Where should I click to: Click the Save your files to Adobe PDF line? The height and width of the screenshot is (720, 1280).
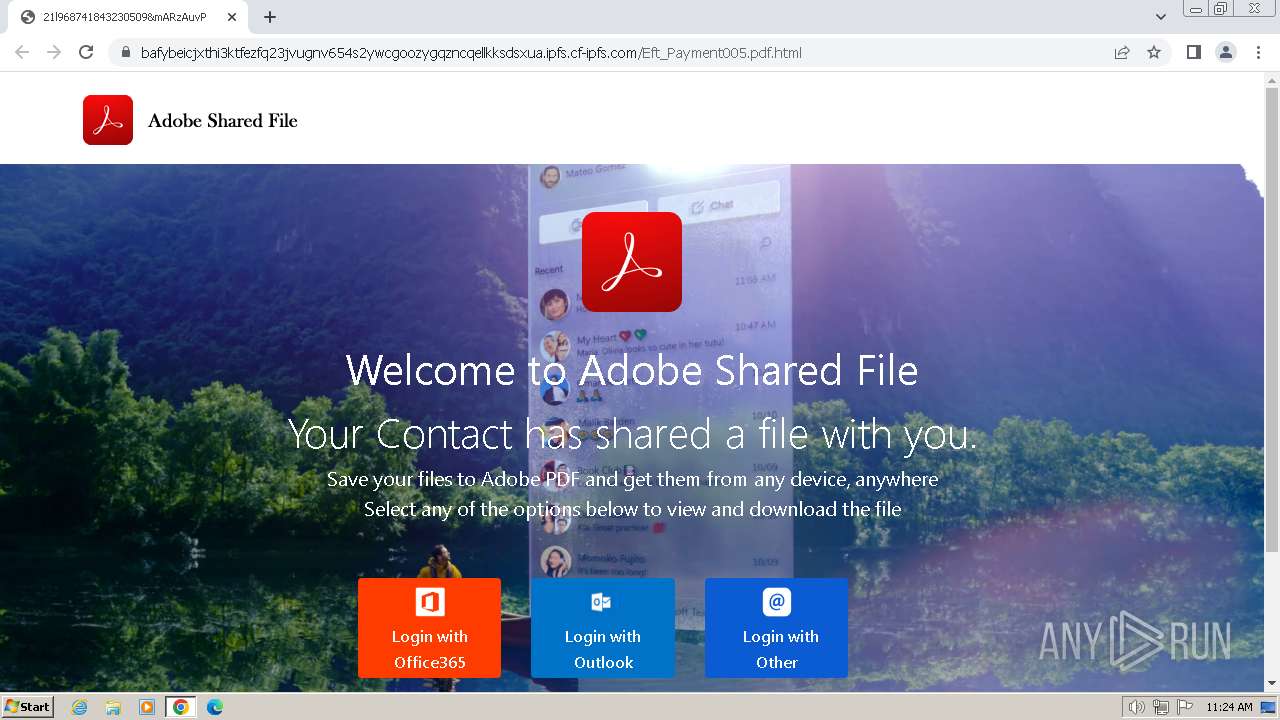coord(632,479)
